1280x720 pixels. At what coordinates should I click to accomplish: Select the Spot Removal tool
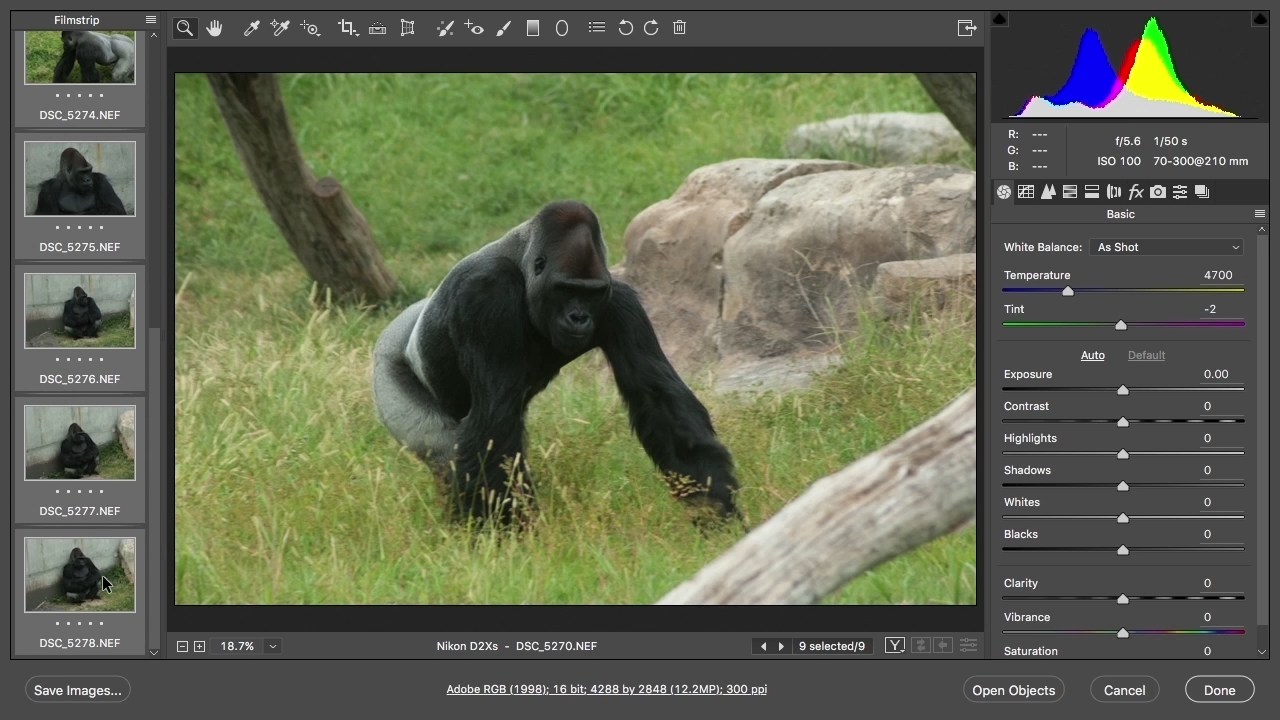pos(446,28)
